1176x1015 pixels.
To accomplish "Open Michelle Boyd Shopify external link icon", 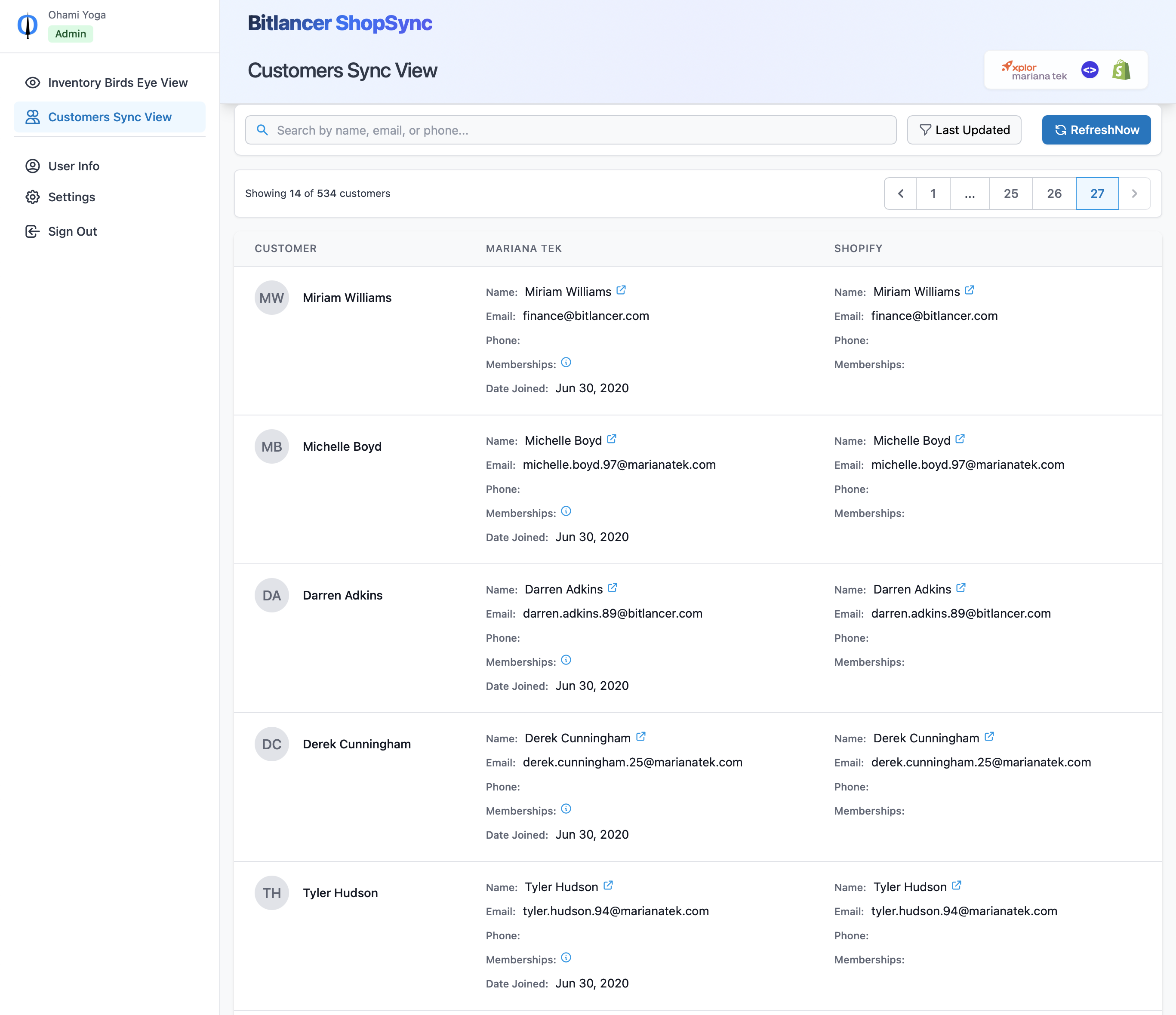I will tap(960, 439).
